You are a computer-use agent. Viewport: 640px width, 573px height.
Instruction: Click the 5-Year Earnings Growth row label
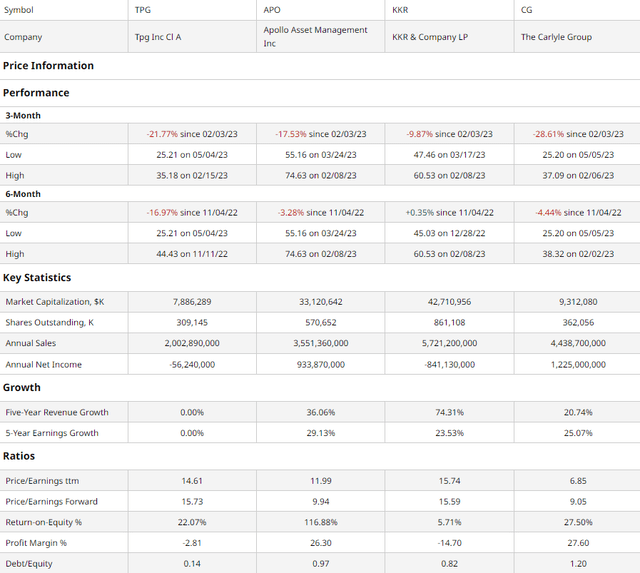[x=52, y=433]
